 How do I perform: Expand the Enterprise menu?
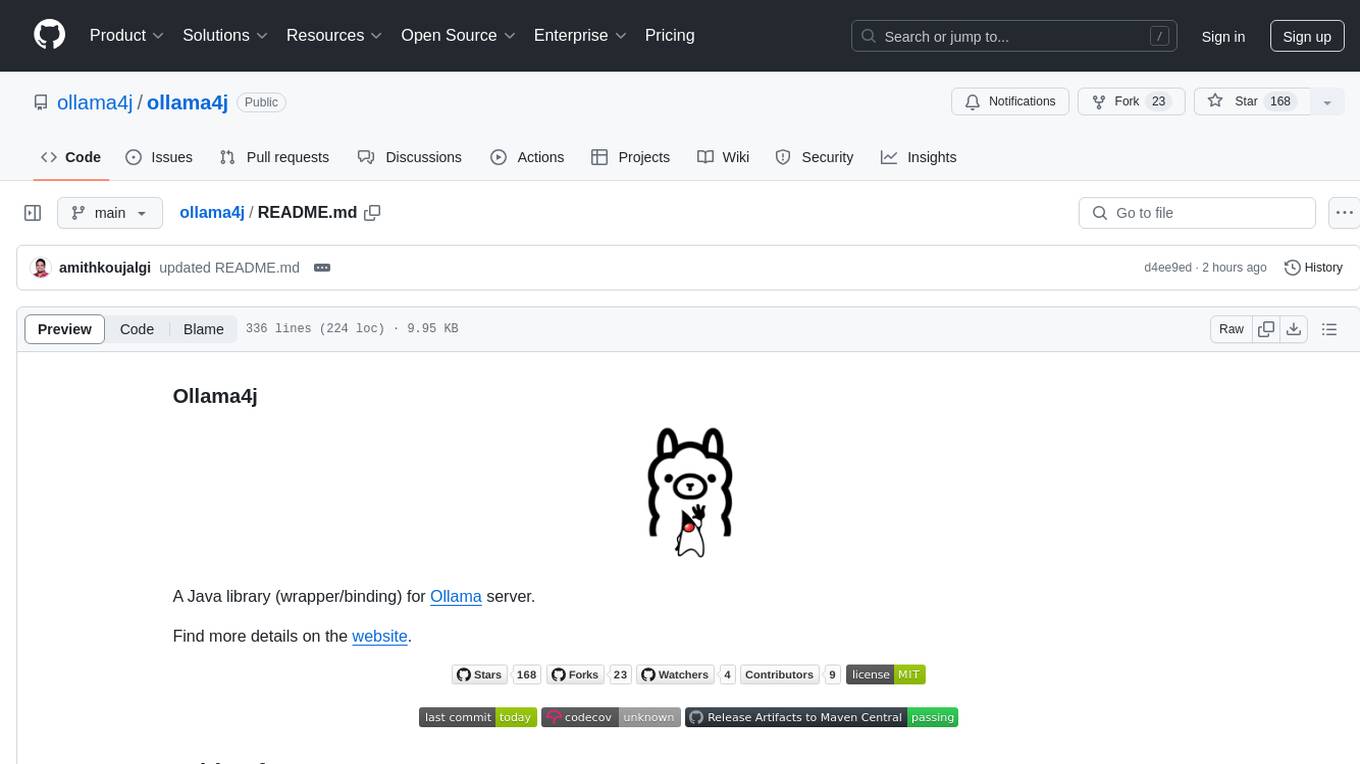click(x=580, y=35)
